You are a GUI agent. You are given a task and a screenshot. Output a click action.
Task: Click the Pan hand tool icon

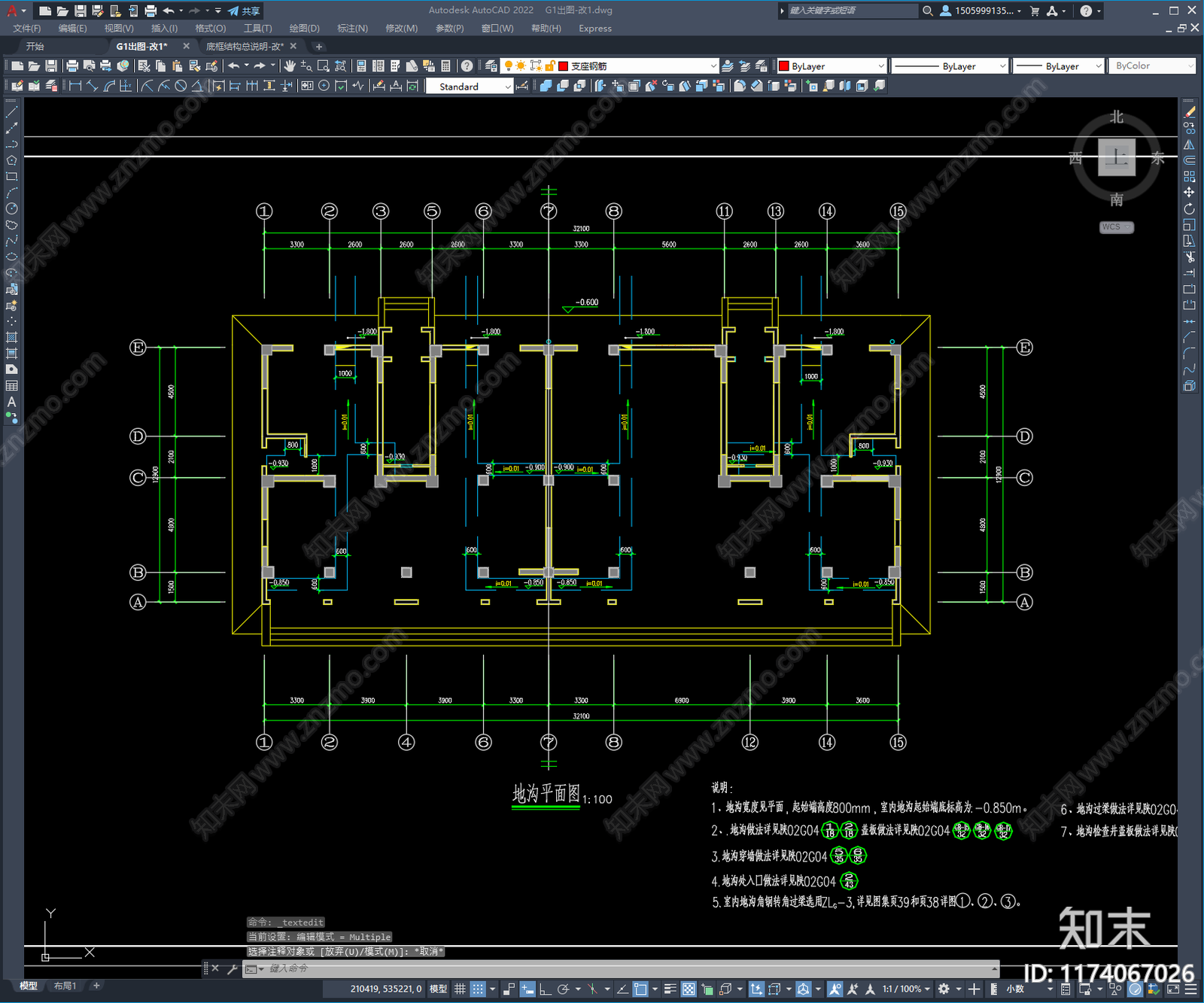(290, 66)
